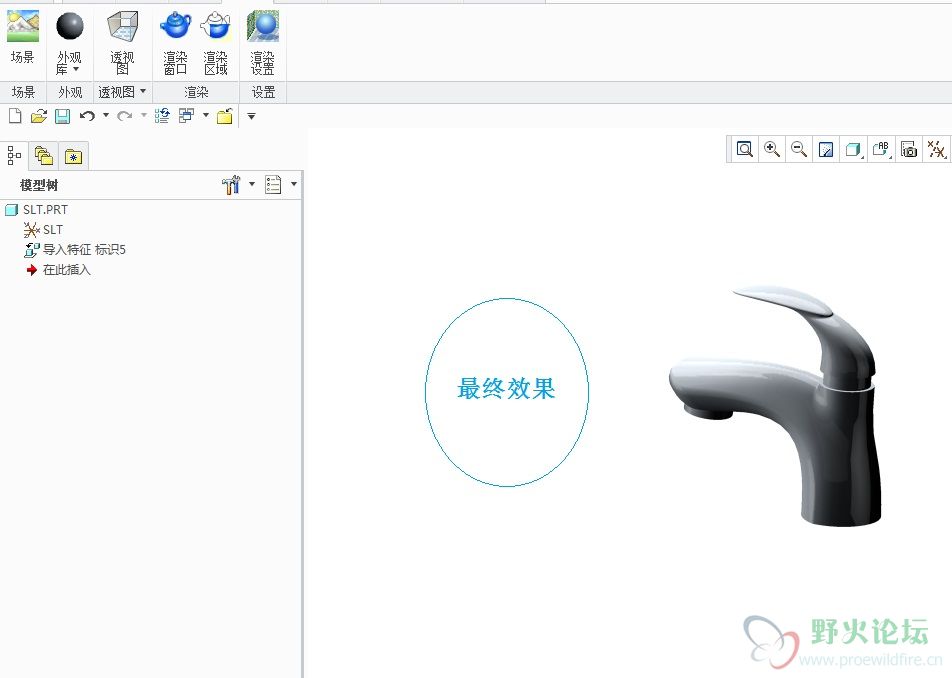
Task: Switch to the Folder Browser navigator tab
Action: [44, 156]
